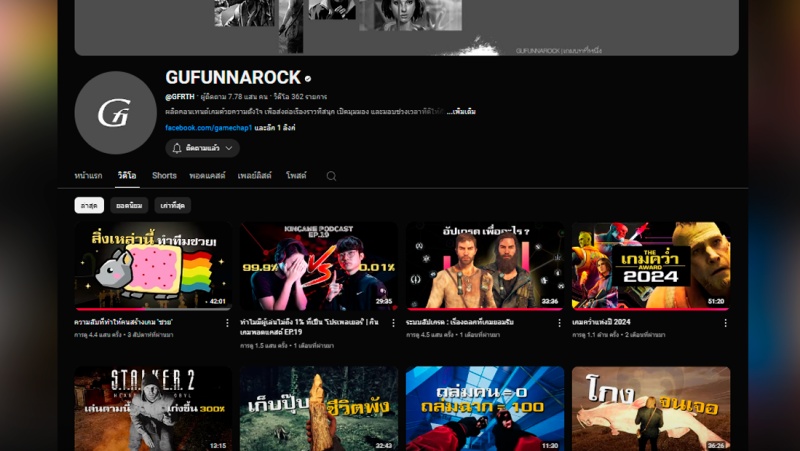The image size is (800, 451).
Task: Click the title of the Nyan Cat video
Action: click(x=123, y=322)
